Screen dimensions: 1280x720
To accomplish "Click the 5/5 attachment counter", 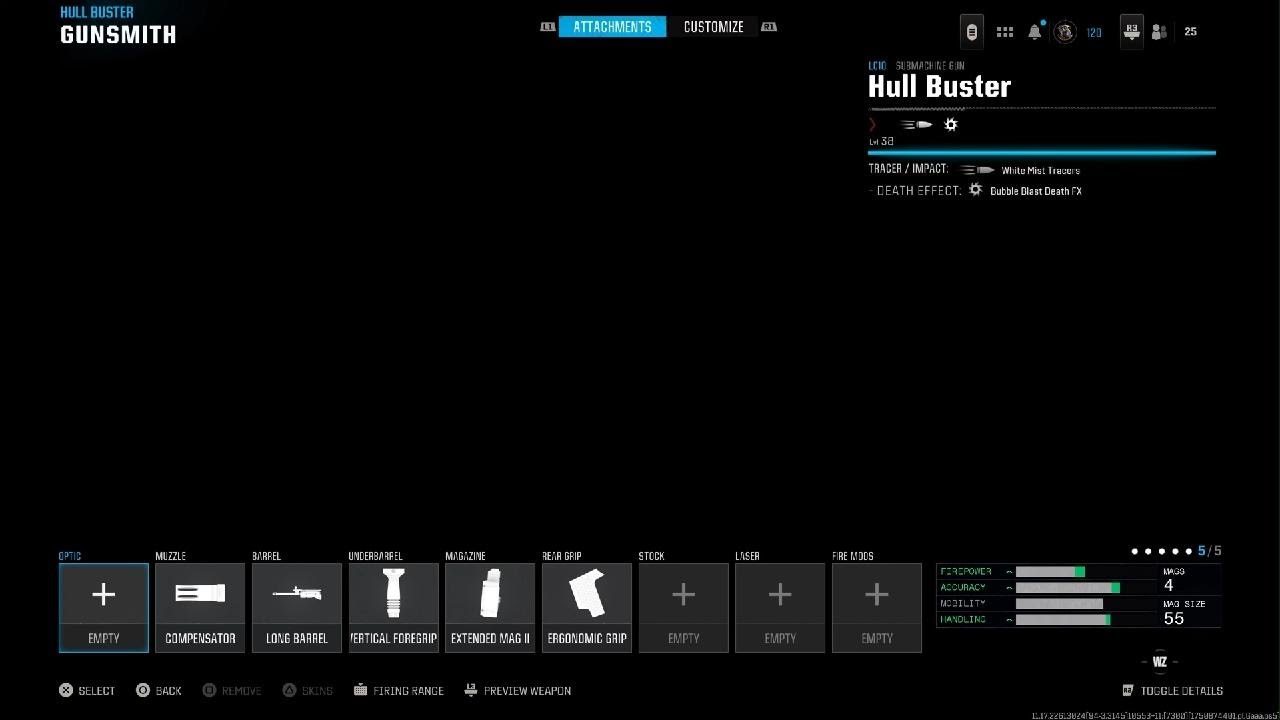I will 1209,551.
